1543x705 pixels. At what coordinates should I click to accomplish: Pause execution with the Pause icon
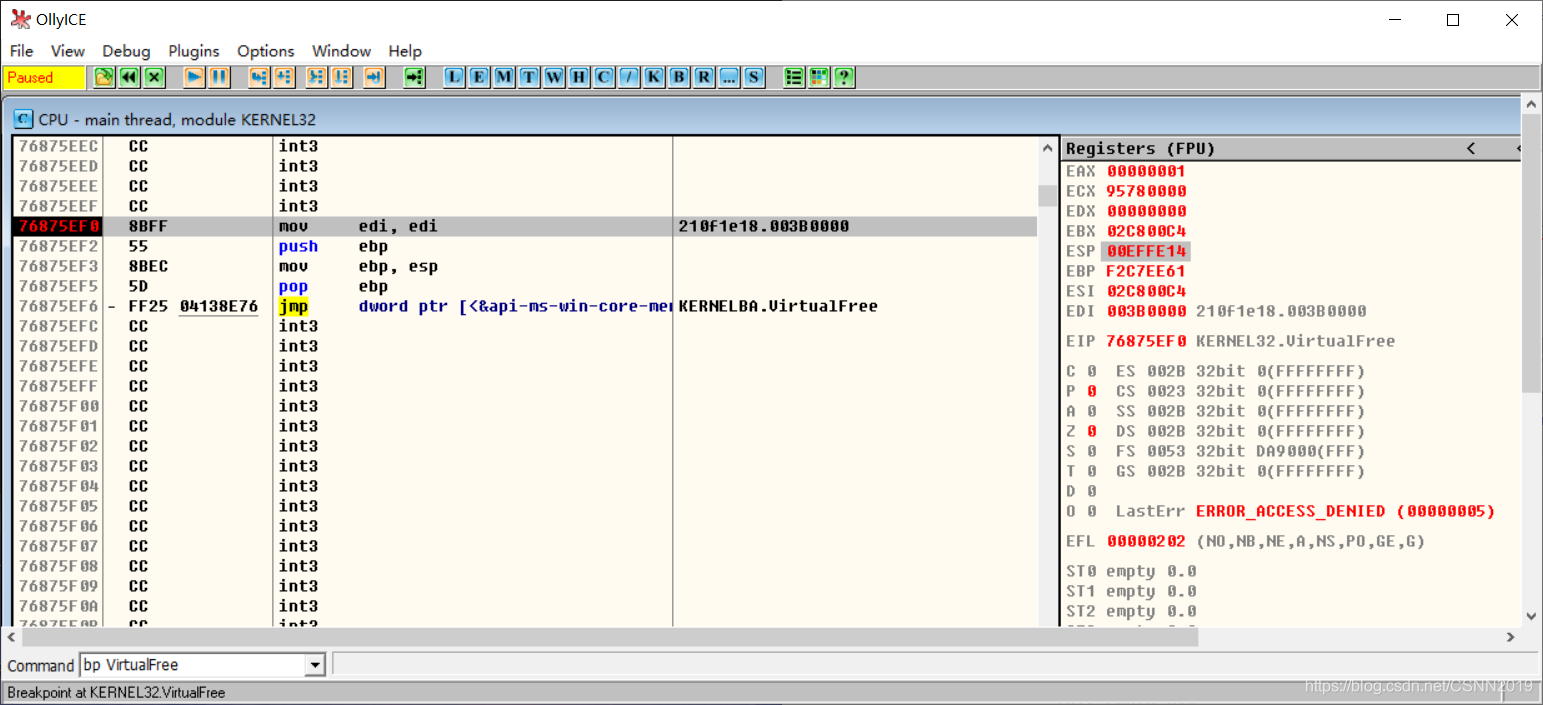(x=219, y=77)
